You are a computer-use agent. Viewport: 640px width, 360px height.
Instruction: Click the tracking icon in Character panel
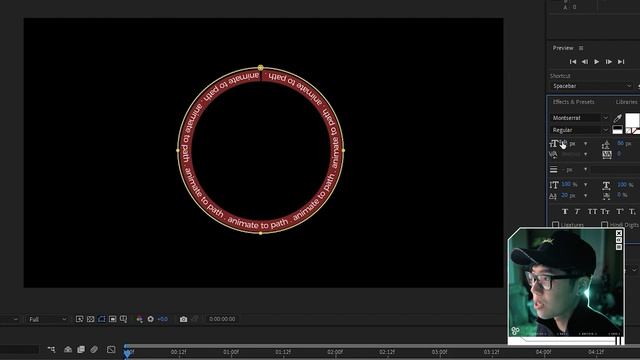(607, 154)
